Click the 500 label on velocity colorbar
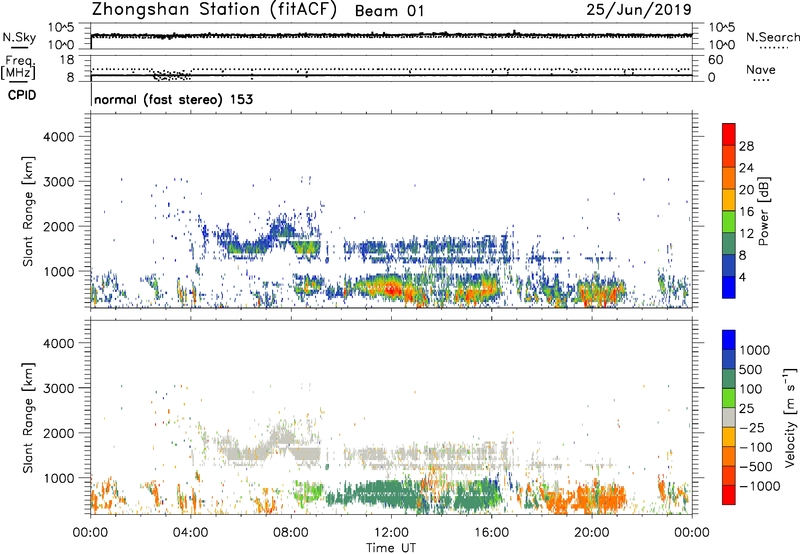The width and height of the screenshot is (800, 554). [750, 370]
